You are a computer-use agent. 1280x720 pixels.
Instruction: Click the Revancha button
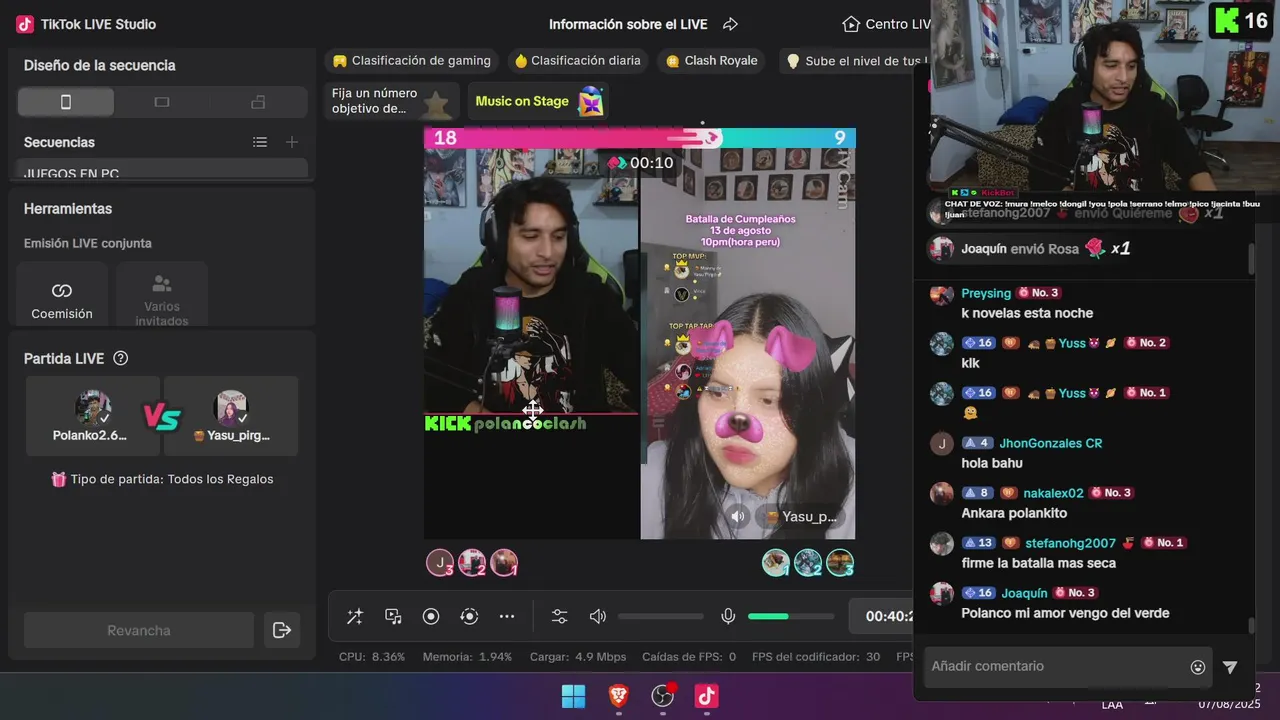point(139,630)
